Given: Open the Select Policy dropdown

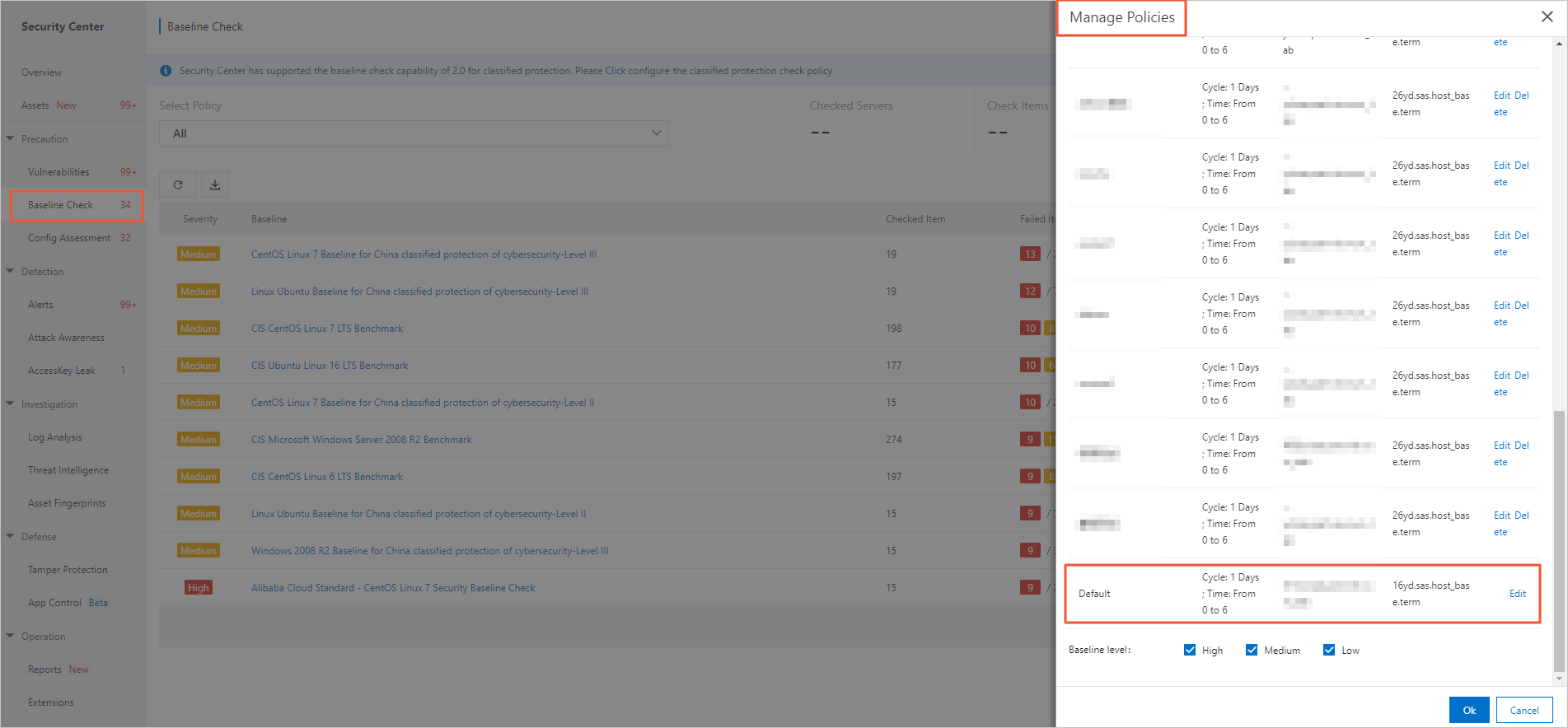Looking at the screenshot, I should pyautogui.click(x=414, y=133).
